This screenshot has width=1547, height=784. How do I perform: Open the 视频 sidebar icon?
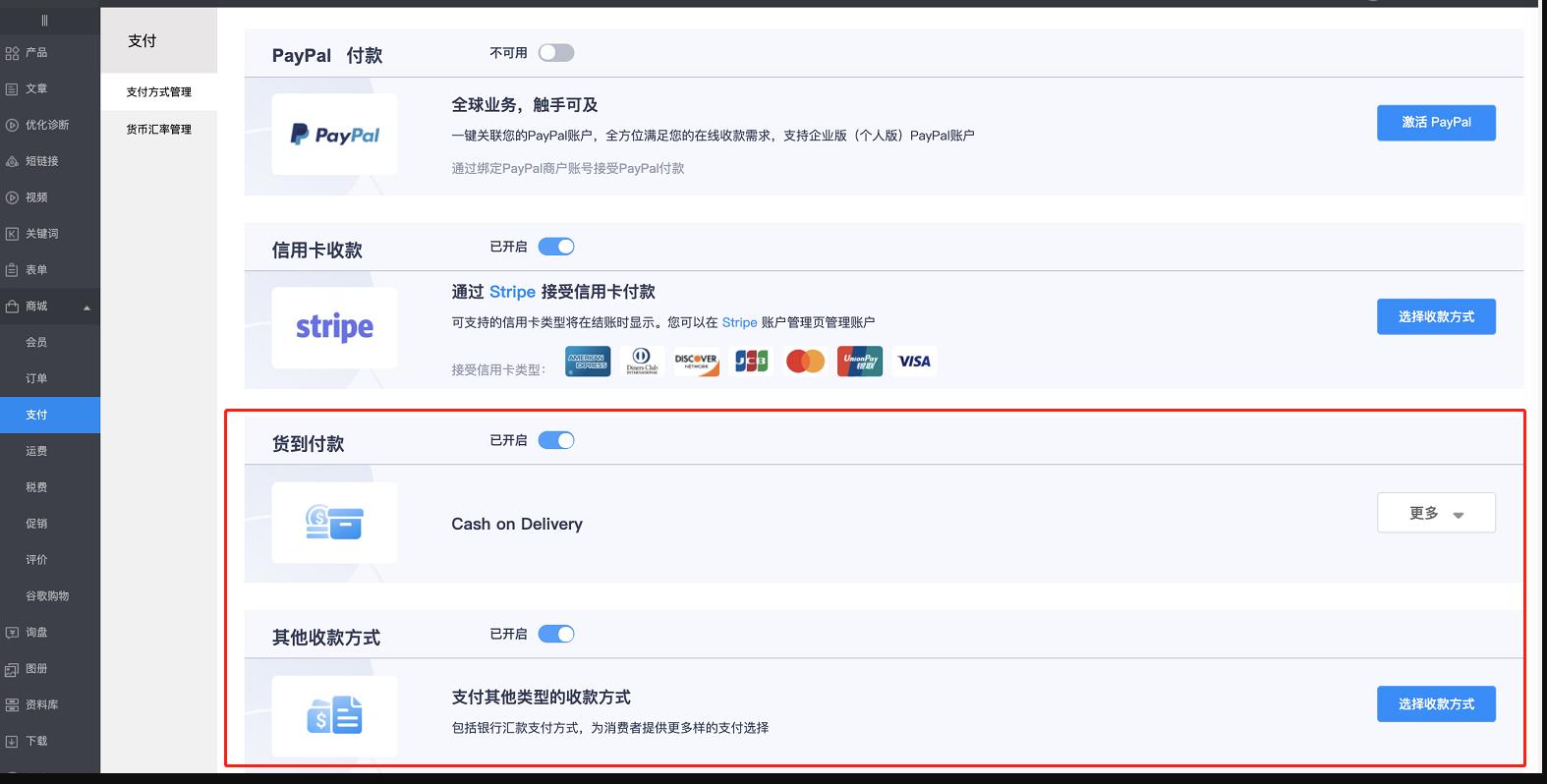[x=12, y=197]
